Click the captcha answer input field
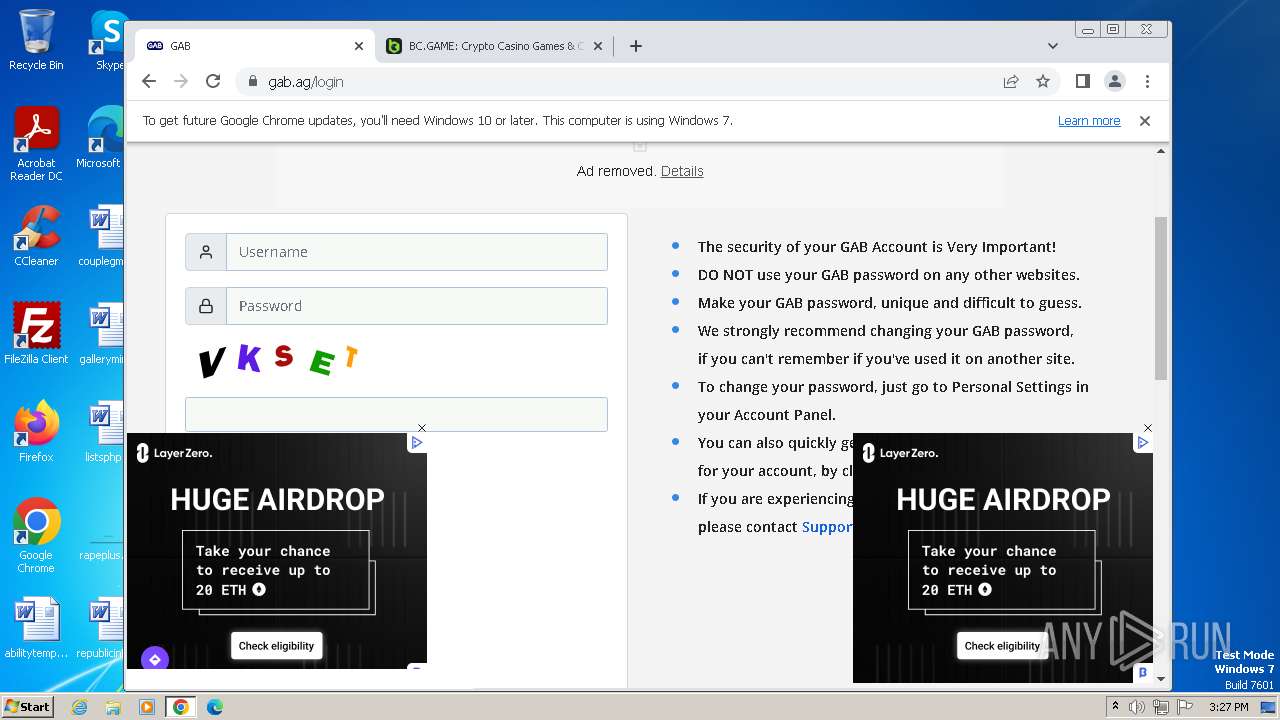 point(396,414)
